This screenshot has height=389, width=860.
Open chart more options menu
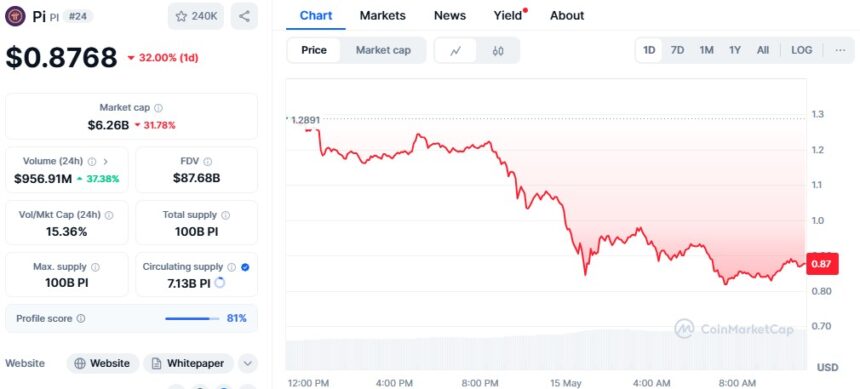pyautogui.click(x=840, y=50)
